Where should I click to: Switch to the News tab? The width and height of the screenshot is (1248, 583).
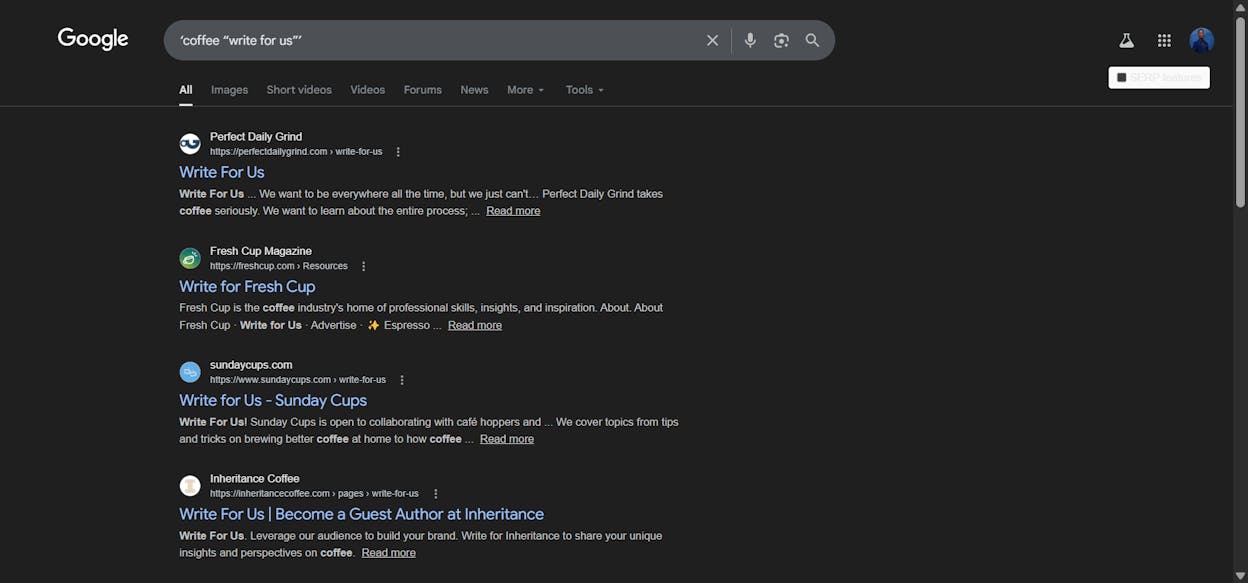pyautogui.click(x=474, y=90)
